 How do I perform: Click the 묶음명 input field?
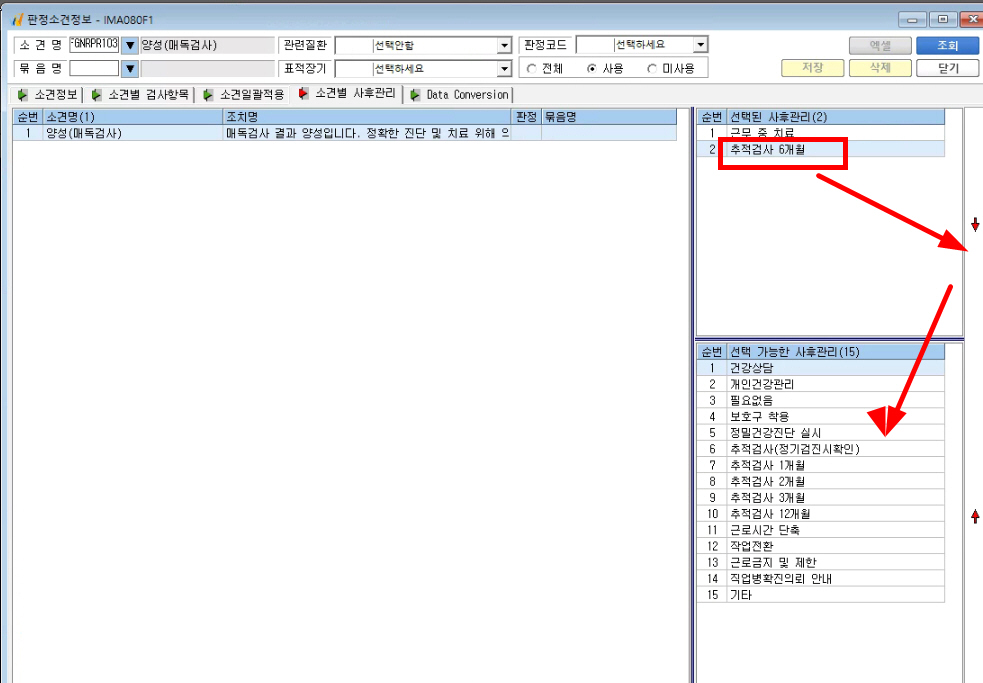pos(94,68)
